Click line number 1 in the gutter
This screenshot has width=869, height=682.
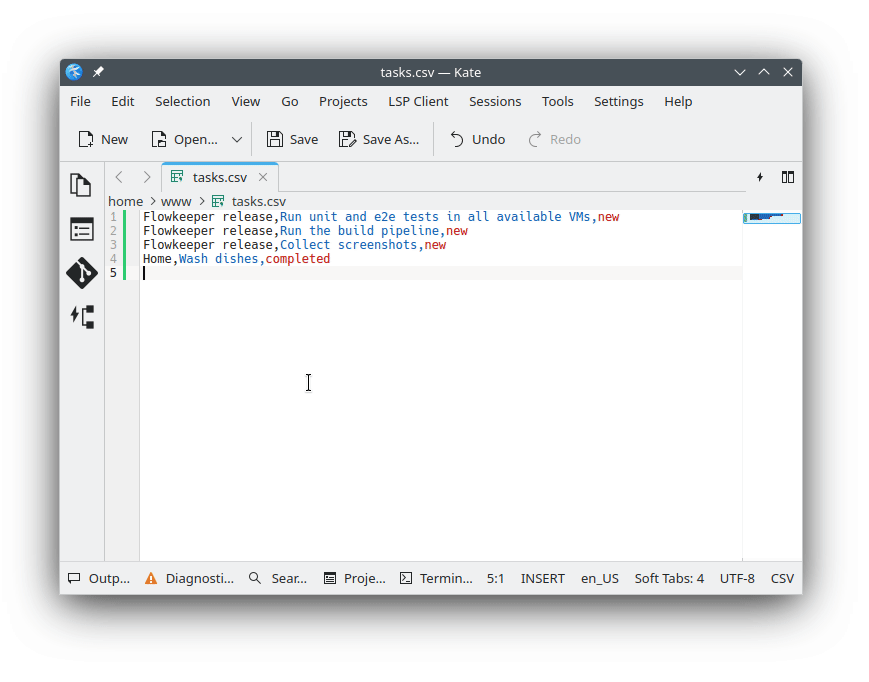[113, 217]
